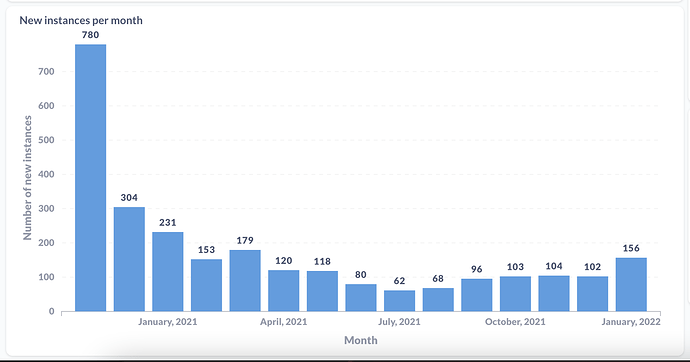Select the April 2021 bar labeled 120
The width and height of the screenshot is (690, 362).
pos(284,291)
